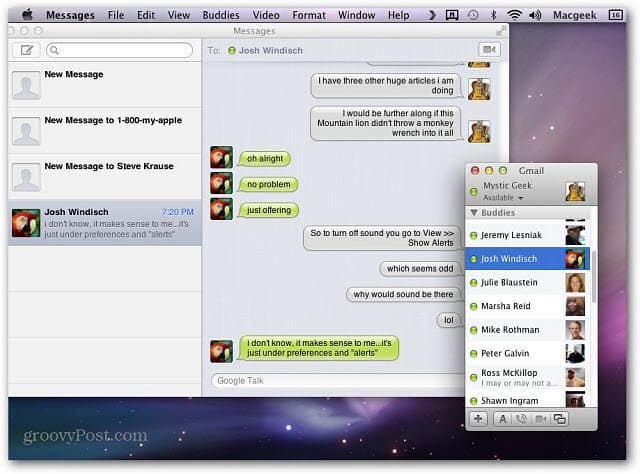The image size is (640, 474).
Task: Start video chat in Gmail buddy list
Action: click(540, 419)
